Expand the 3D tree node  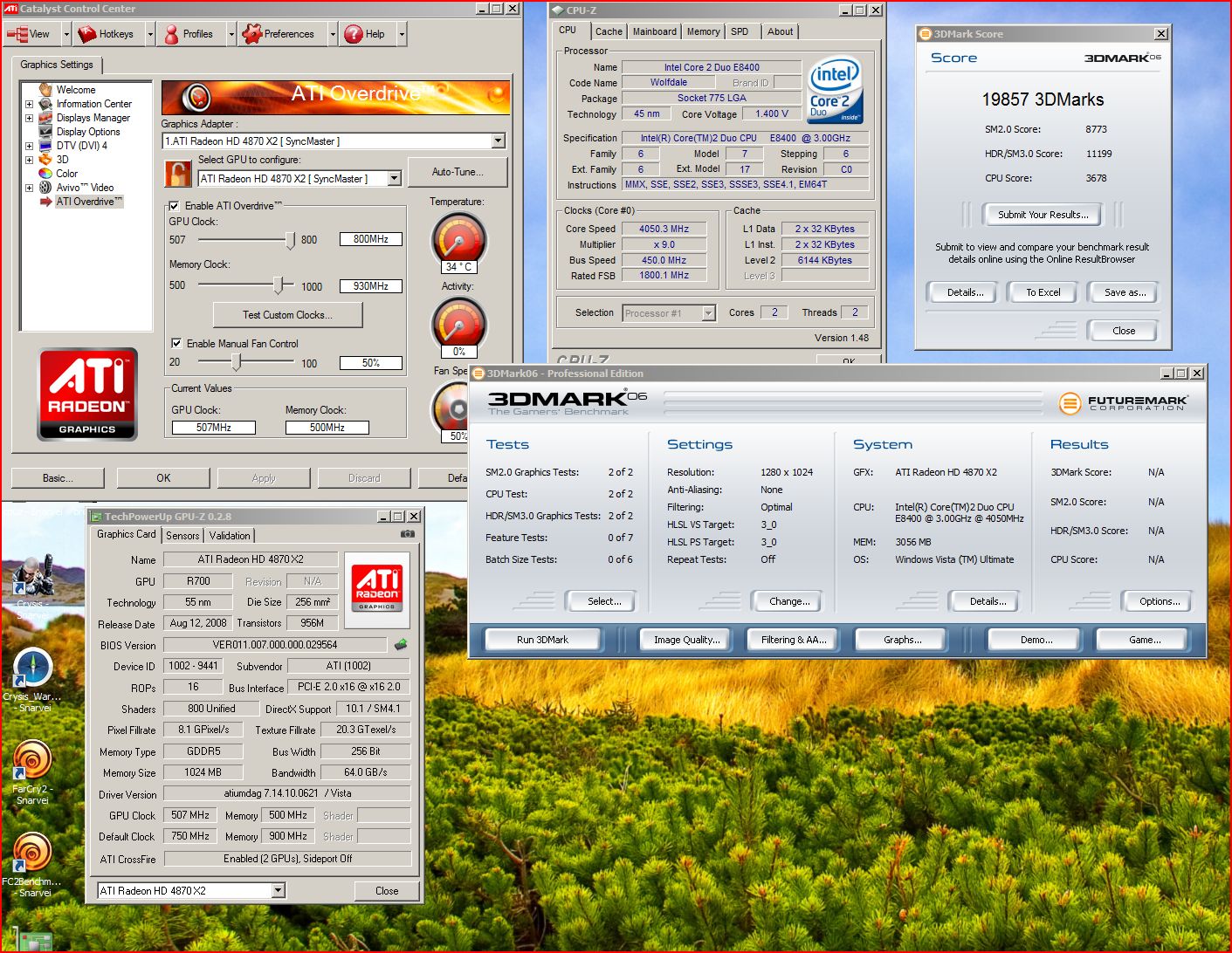(x=29, y=160)
